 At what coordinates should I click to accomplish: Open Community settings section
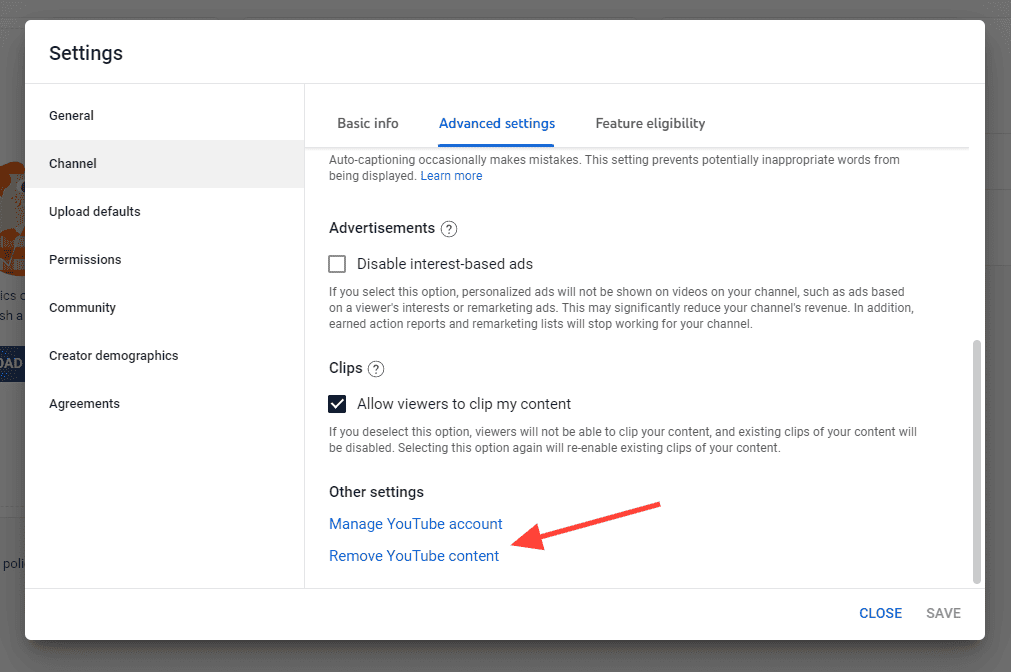tap(82, 307)
